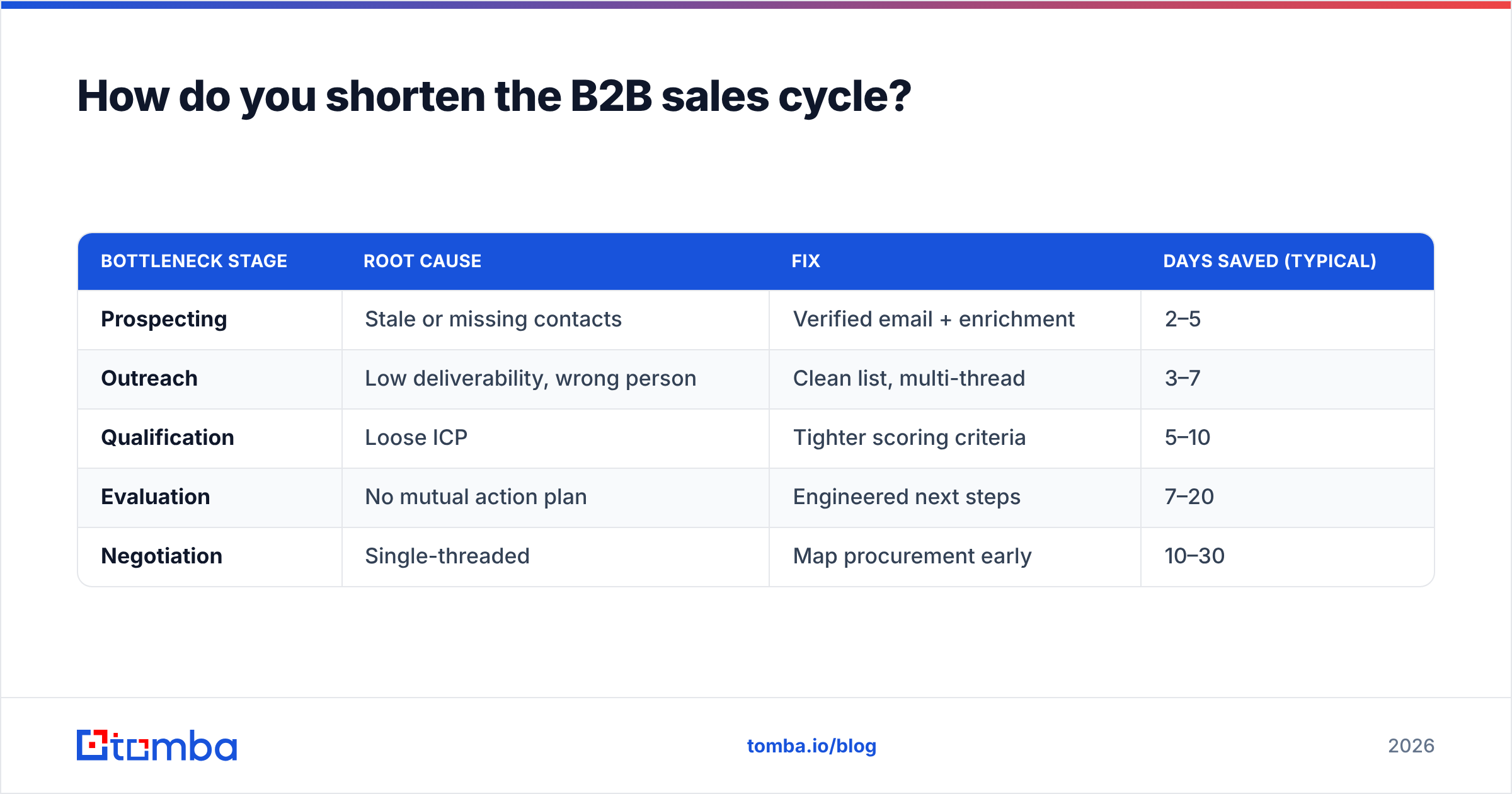Image resolution: width=1512 pixels, height=794 pixels.
Task: Select the 'Evaluation' row label
Action: tap(156, 497)
